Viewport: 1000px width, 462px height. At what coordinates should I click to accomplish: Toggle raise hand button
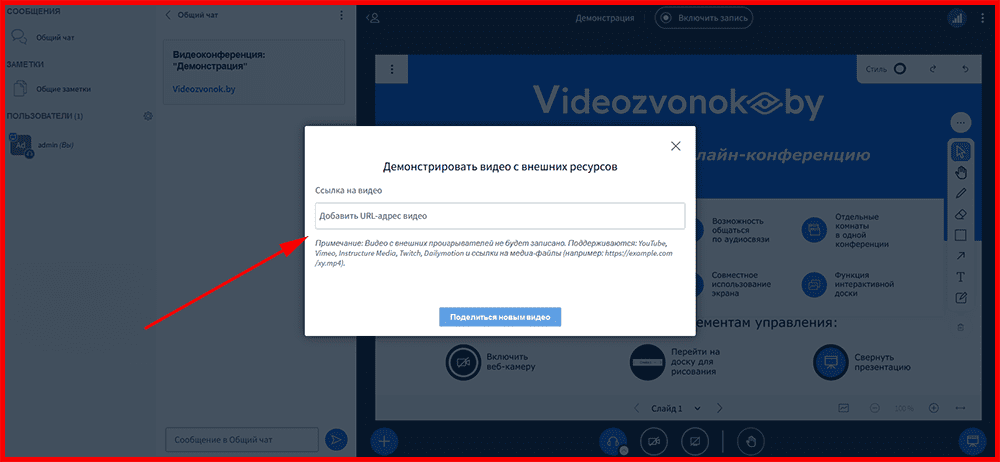click(751, 441)
